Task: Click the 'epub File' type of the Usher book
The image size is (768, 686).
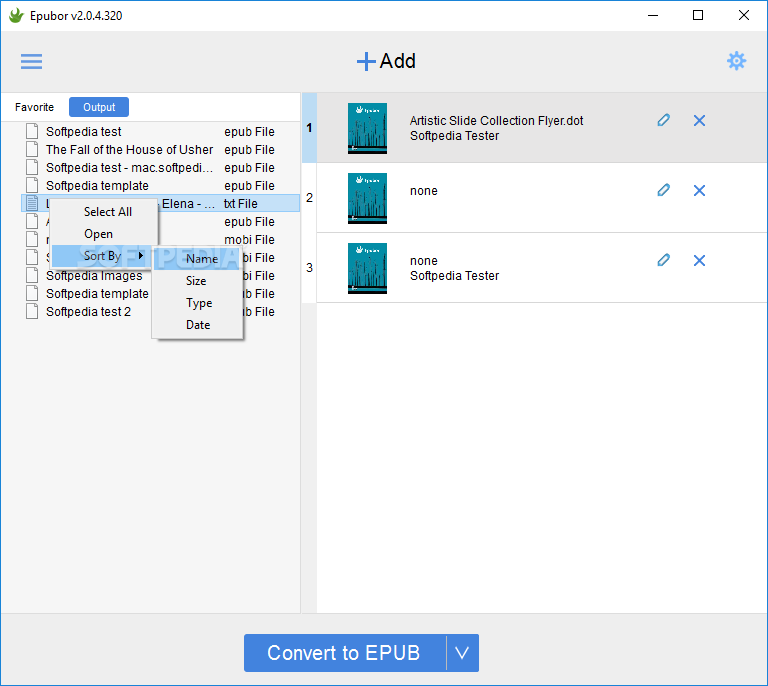Action: click(x=249, y=150)
